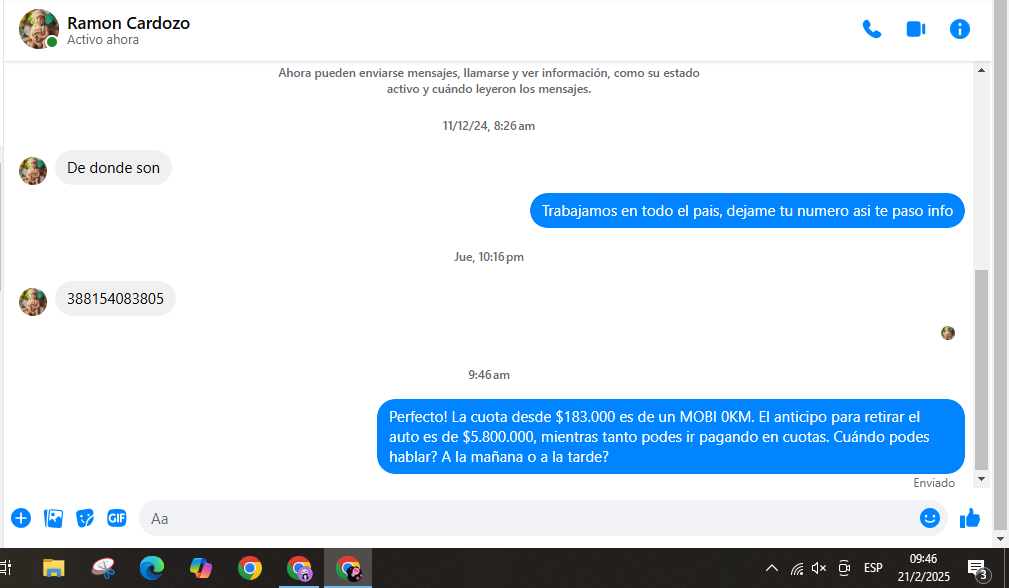This screenshot has width=1009, height=588.
Task: Start a voice call with Ramon Cardozo
Action: click(871, 29)
